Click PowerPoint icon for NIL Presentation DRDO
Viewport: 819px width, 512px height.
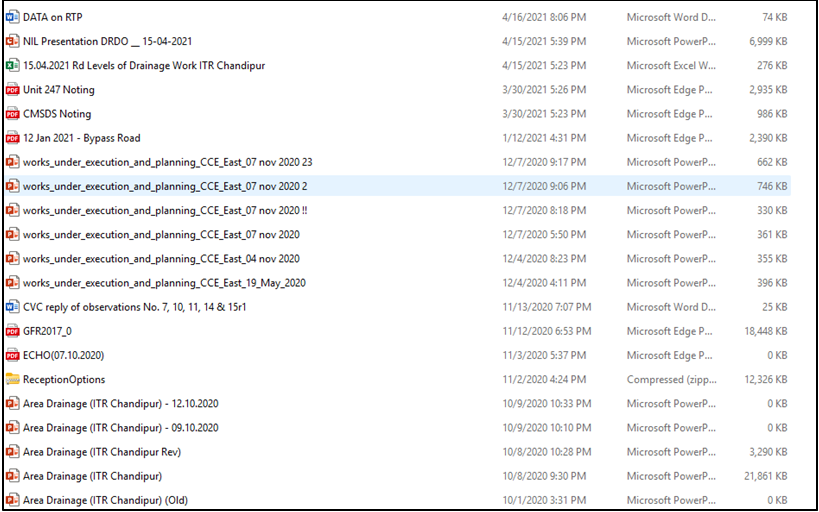[x=12, y=41]
